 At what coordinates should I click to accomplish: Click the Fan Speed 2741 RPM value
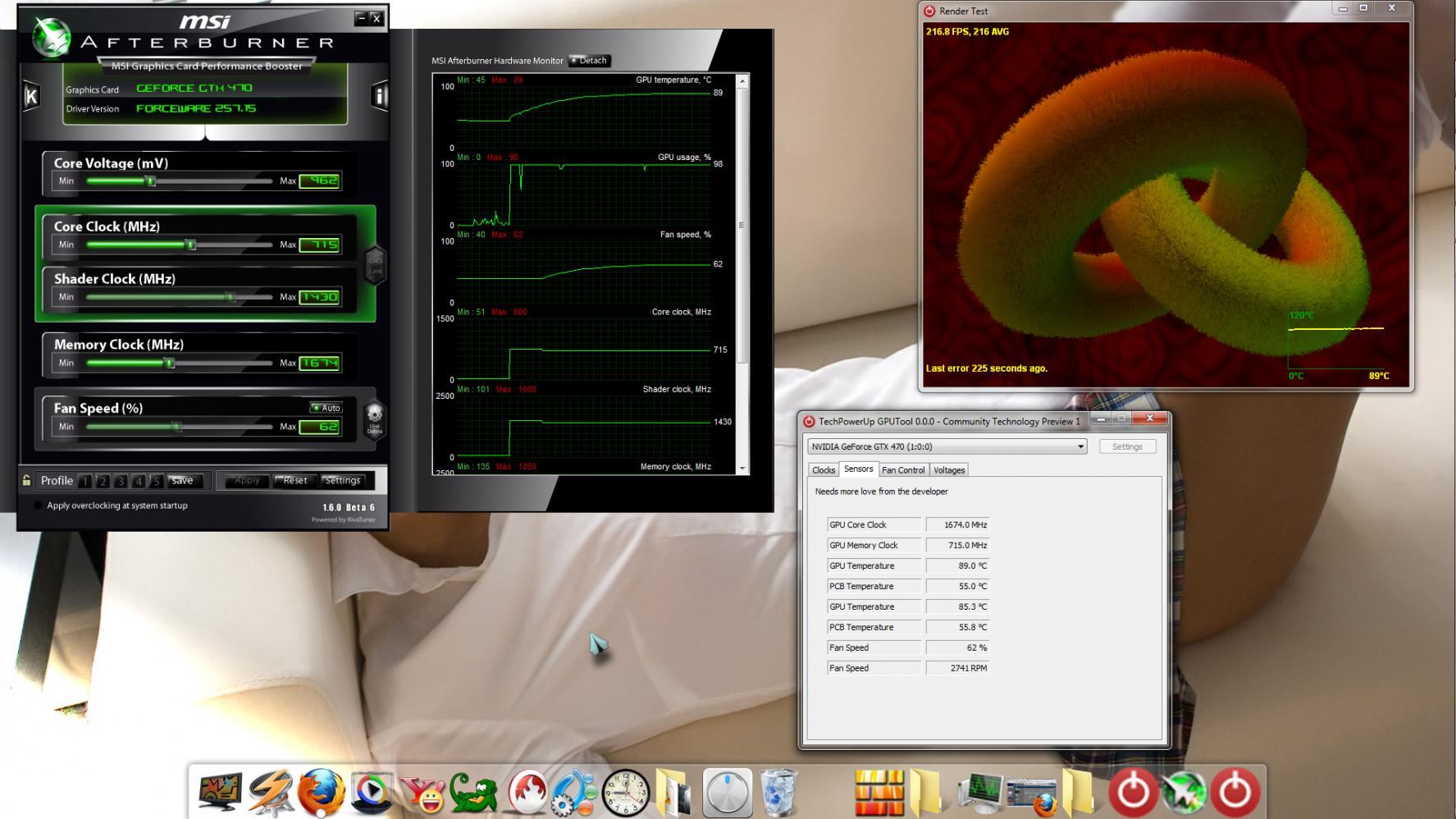(x=957, y=668)
